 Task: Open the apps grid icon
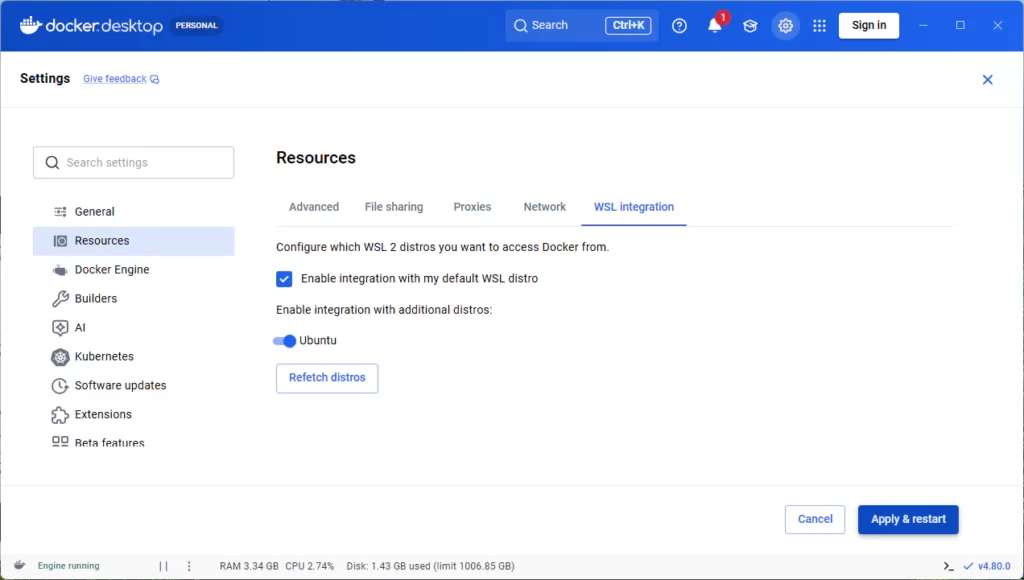point(819,25)
